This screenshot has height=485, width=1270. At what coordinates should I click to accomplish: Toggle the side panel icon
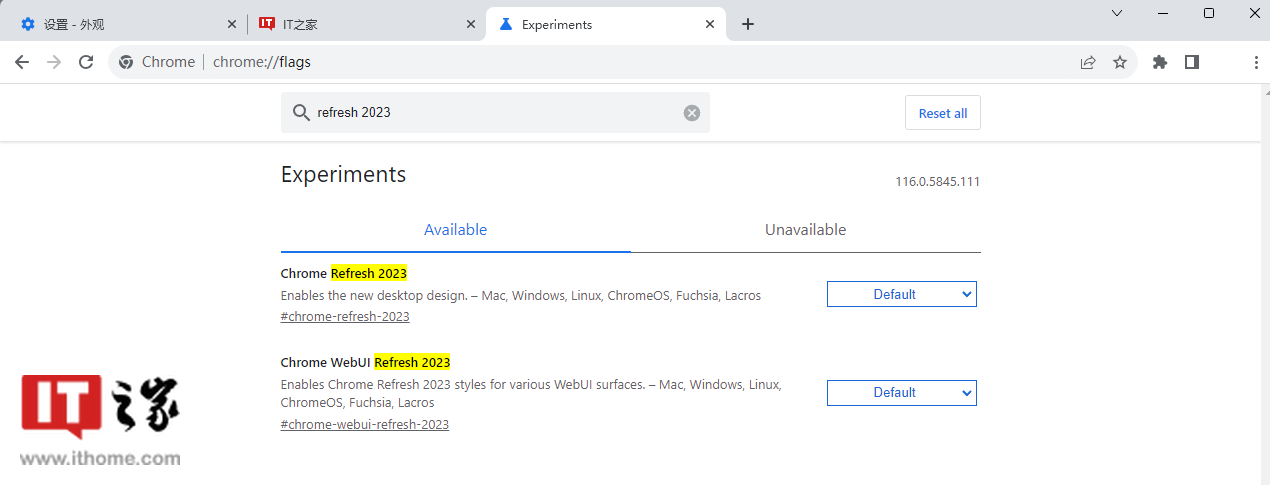(1192, 62)
